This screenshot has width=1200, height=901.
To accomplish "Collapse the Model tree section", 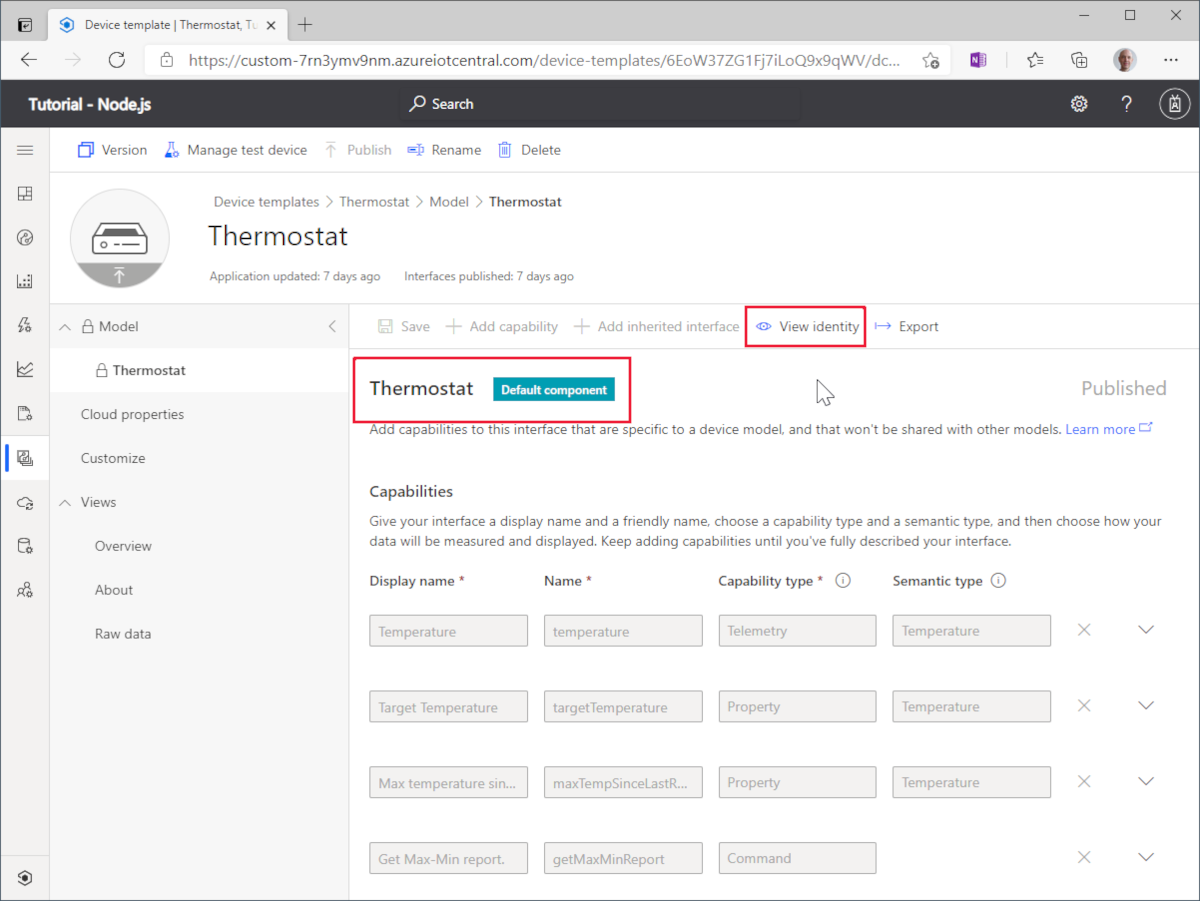I will [x=64, y=326].
